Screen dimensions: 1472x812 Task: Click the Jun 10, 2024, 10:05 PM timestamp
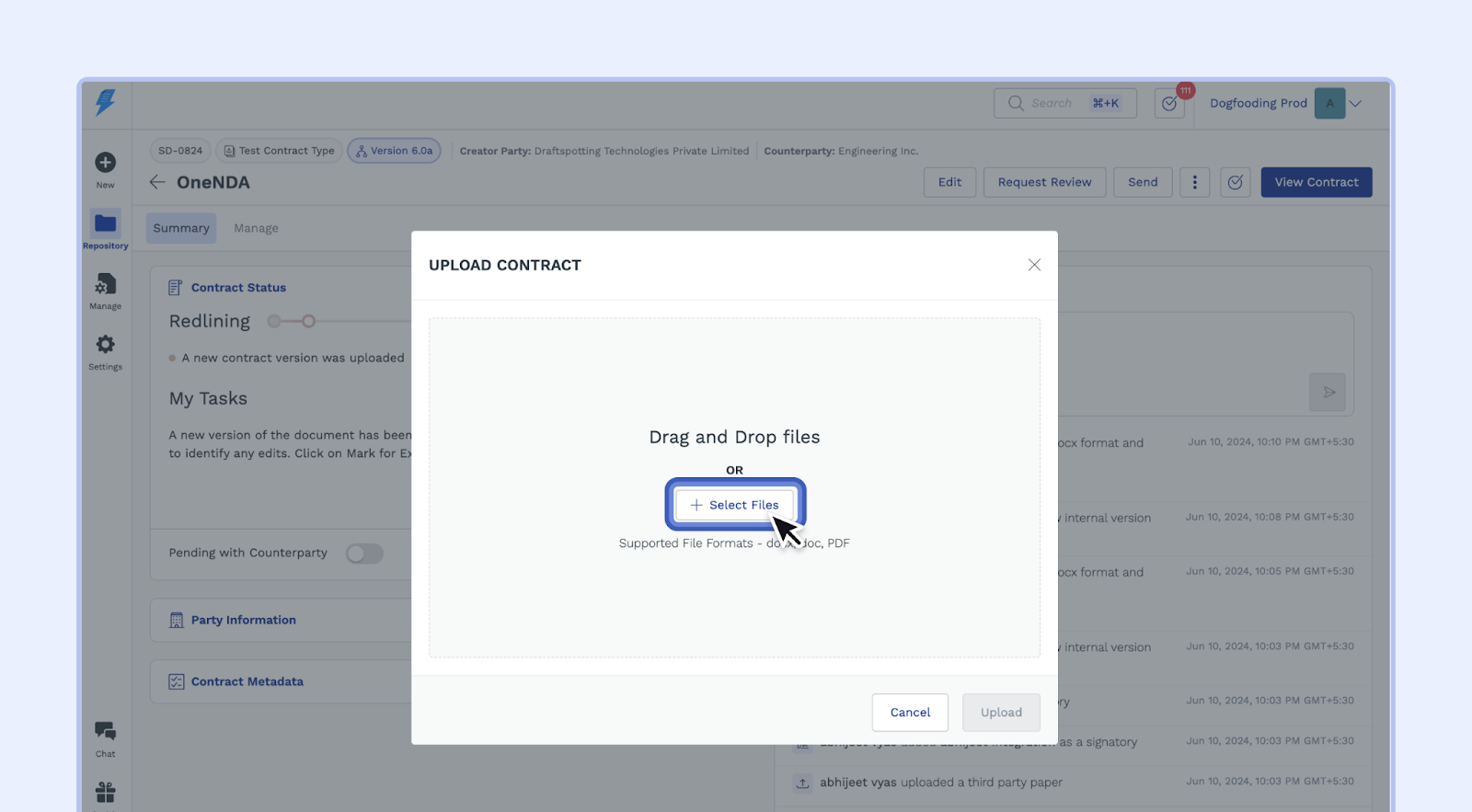pyautogui.click(x=1270, y=571)
